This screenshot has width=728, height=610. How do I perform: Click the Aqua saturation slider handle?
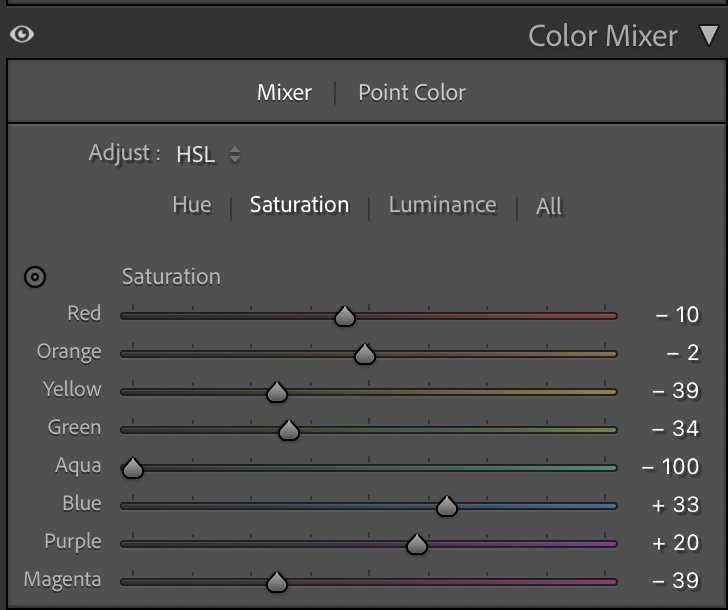(133, 468)
